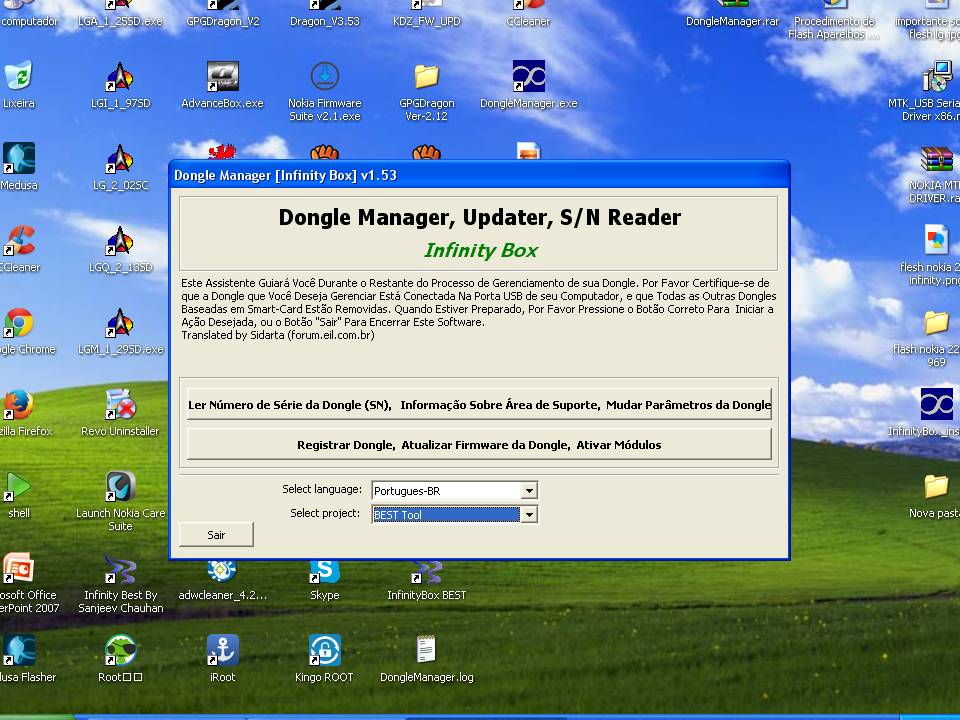This screenshot has width=960, height=720.
Task: Launch Kingo ROOT desktop icon
Action: [x=324, y=650]
